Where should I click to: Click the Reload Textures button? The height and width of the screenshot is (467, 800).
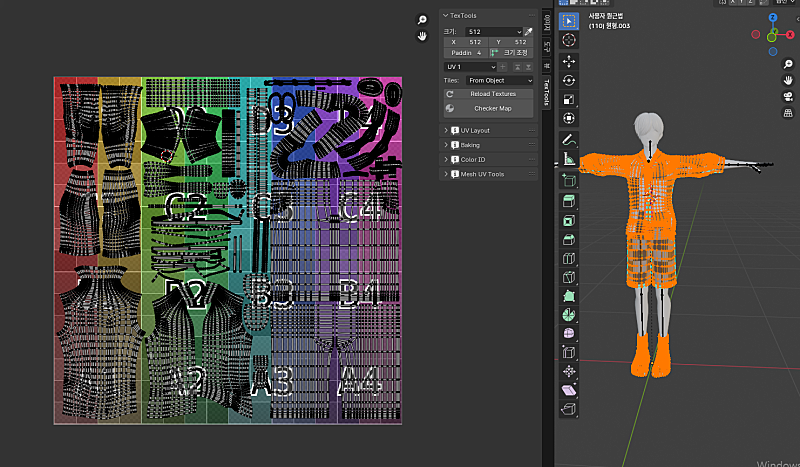pos(490,93)
